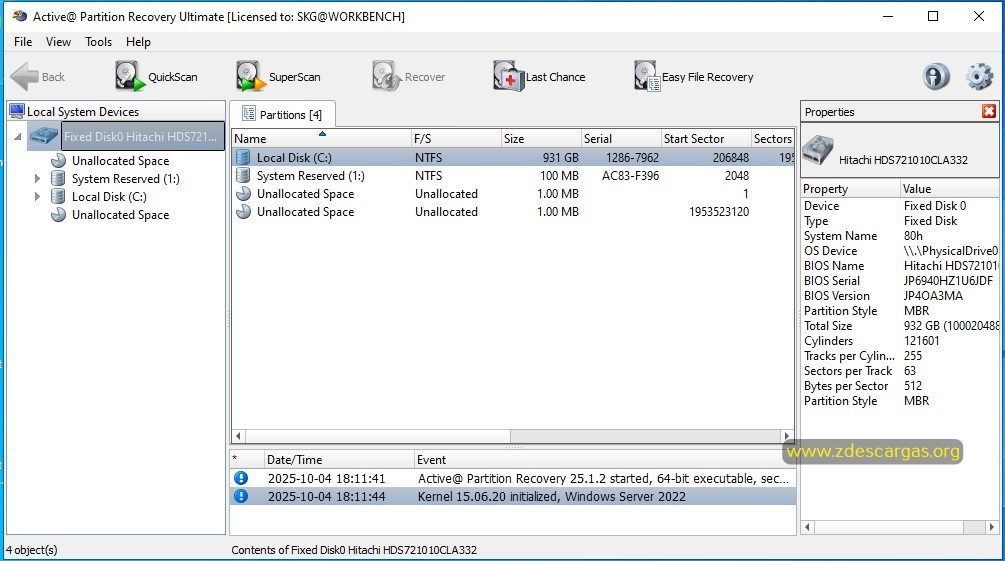Viewport: 1005px width, 561px height.
Task: Click the partitions list horizontal scrollbar thumb
Action: point(378,436)
